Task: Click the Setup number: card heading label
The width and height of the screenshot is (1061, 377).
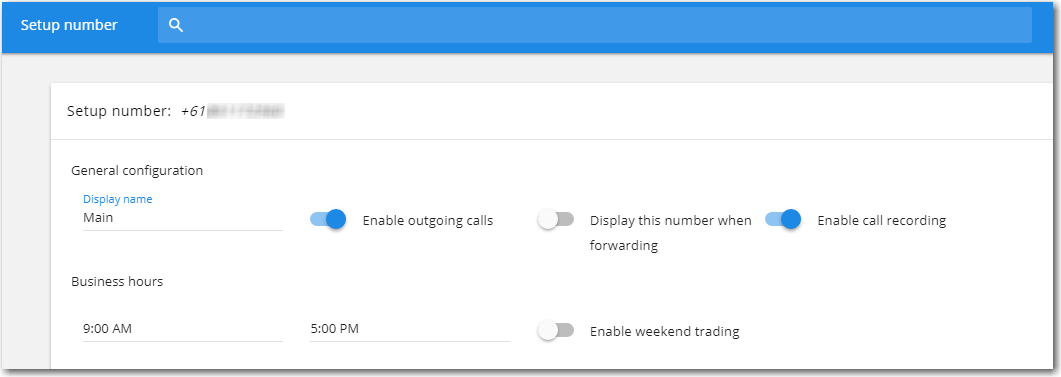Action: (x=119, y=112)
